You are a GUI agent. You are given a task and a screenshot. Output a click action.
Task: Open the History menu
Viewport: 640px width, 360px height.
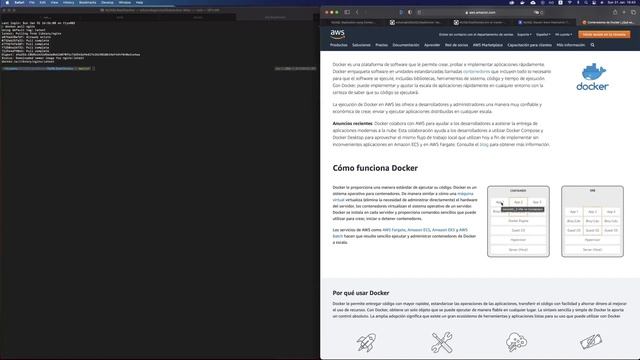click(69, 2)
